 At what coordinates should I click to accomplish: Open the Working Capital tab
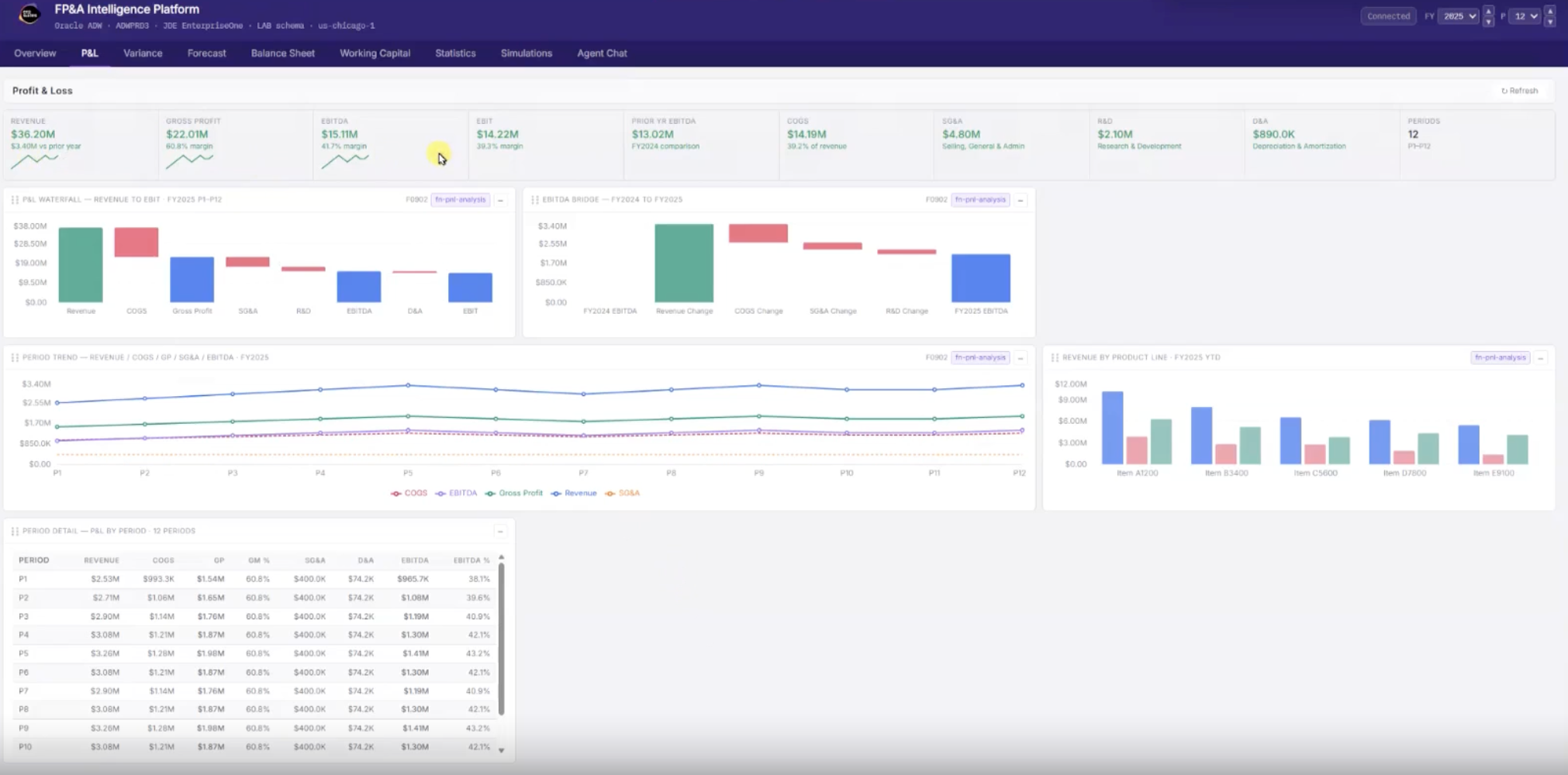click(x=375, y=53)
